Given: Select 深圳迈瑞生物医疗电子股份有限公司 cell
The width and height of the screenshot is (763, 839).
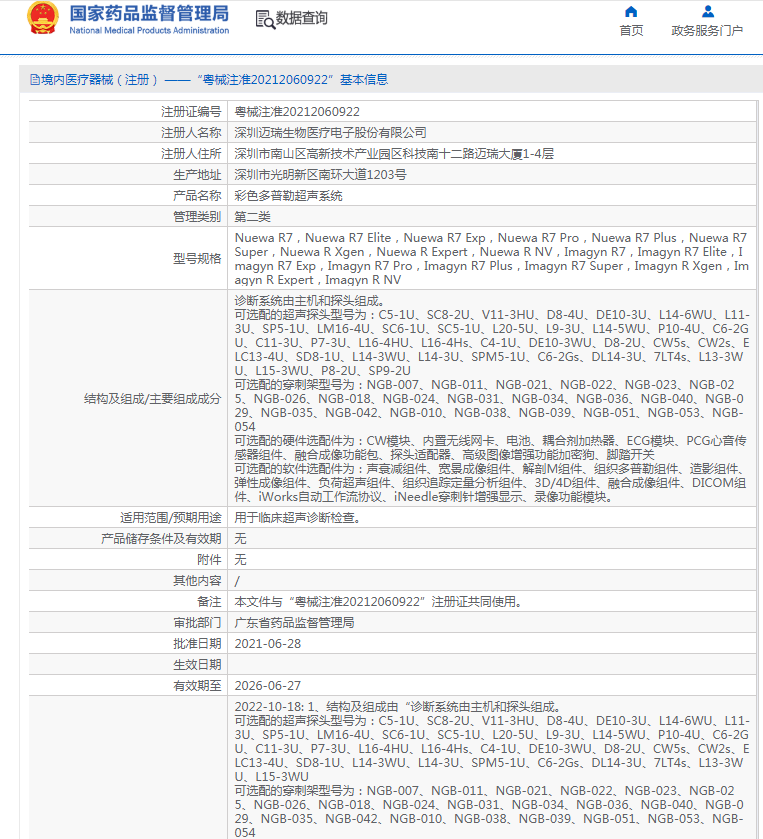Looking at the screenshot, I should 330,133.
